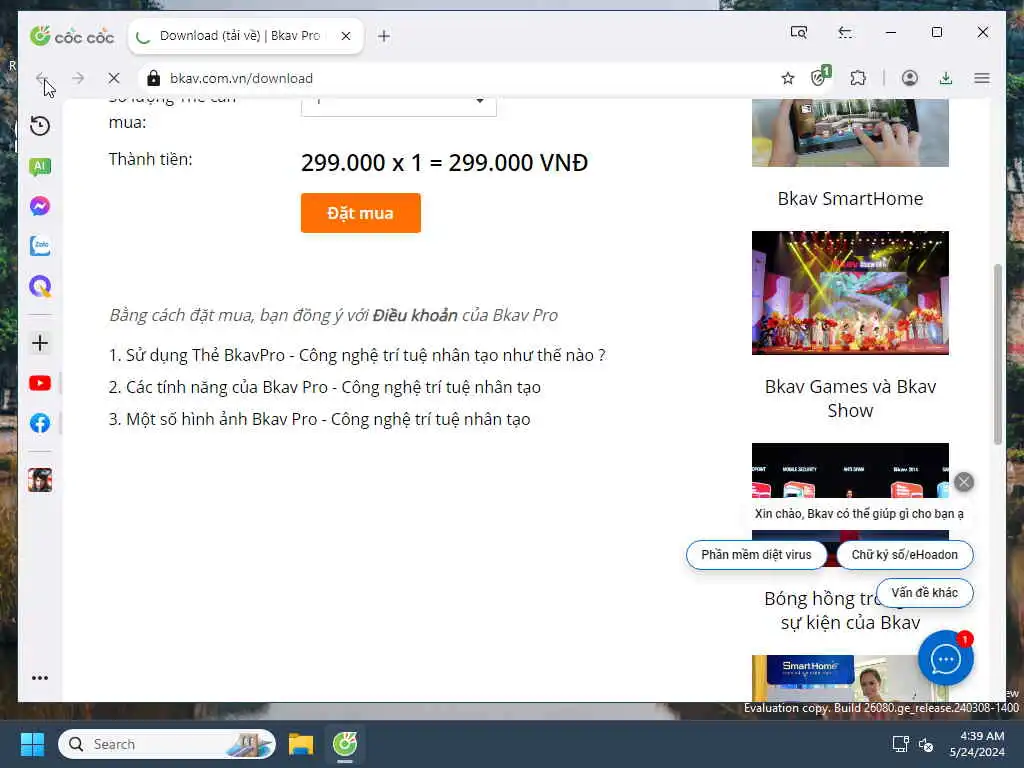Image resolution: width=1024 pixels, height=768 pixels.
Task: Open Messenger from the sidebar
Action: click(x=40, y=206)
